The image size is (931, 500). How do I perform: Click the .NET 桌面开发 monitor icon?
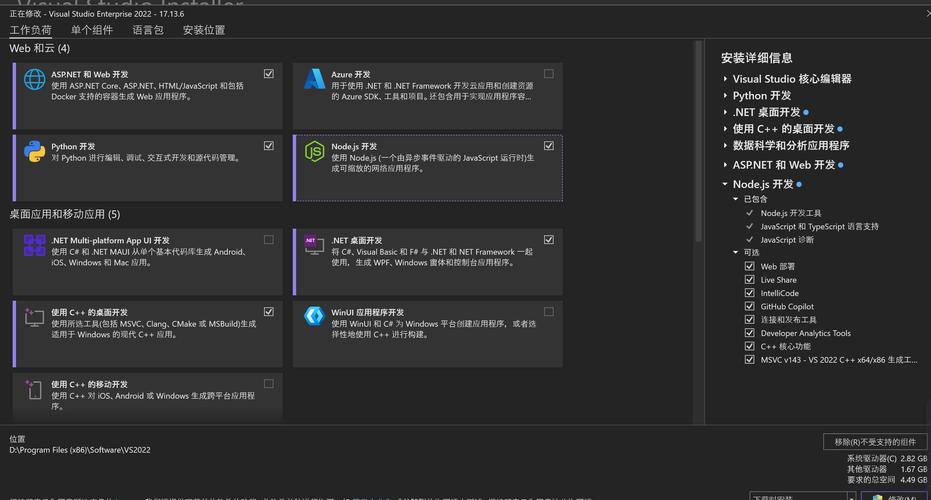(x=314, y=245)
